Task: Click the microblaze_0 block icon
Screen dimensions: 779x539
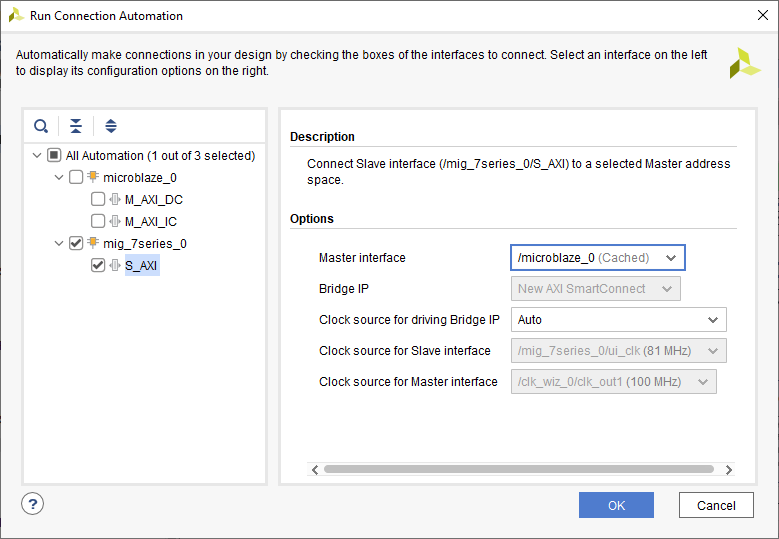Action: click(x=93, y=177)
